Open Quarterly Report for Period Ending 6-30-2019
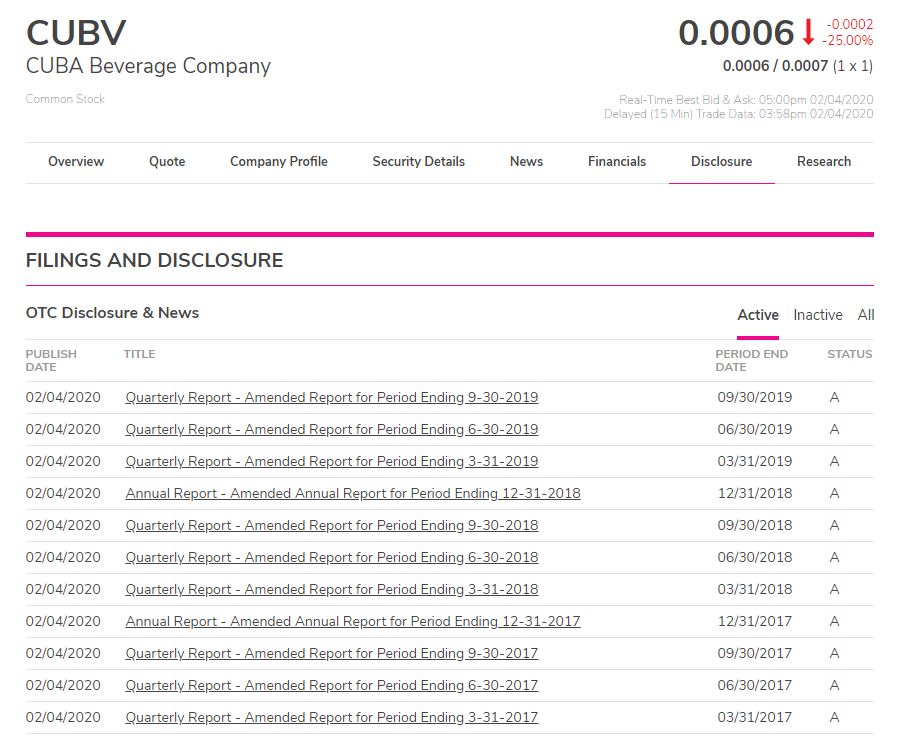 pos(332,430)
